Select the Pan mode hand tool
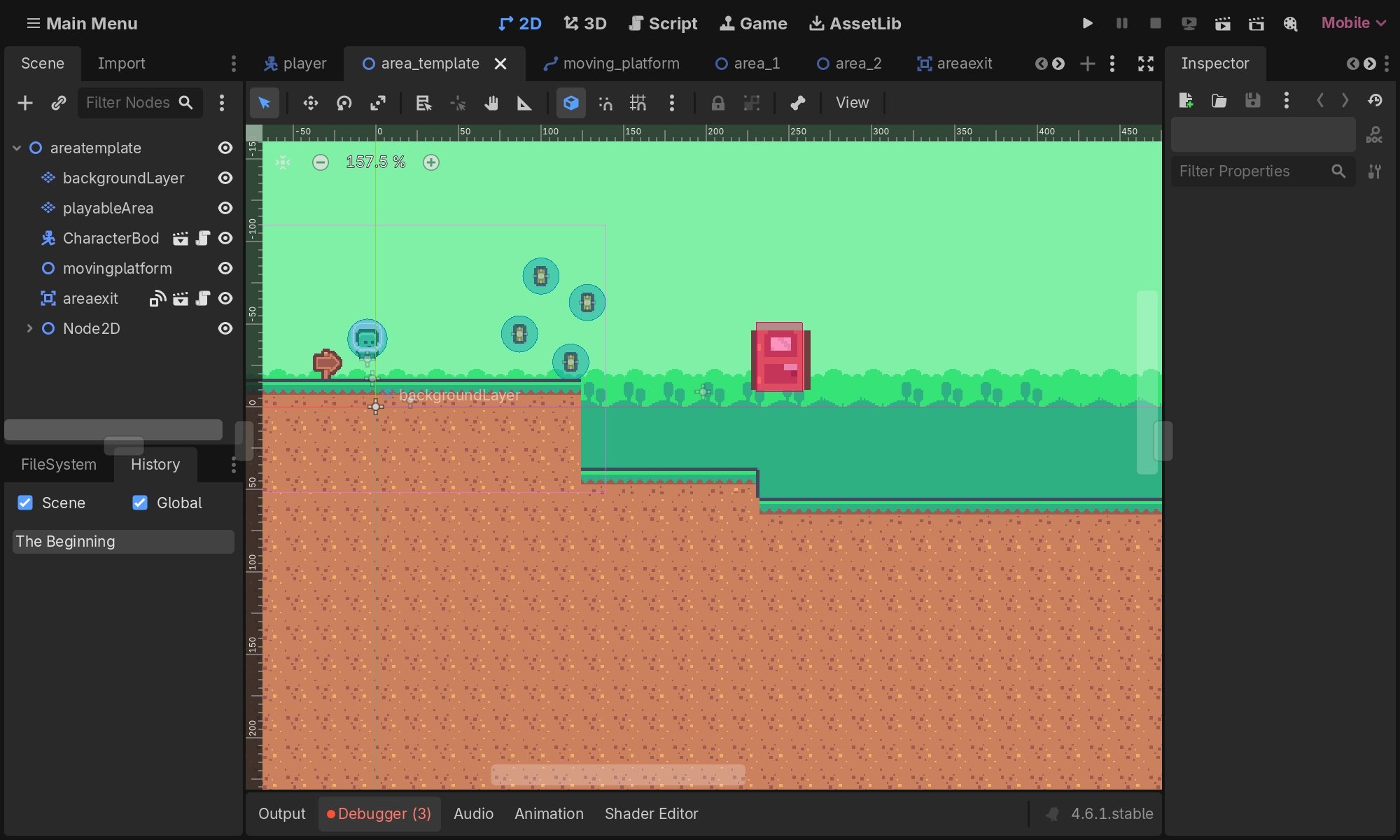Screen dimensions: 1400x840 click(x=491, y=103)
